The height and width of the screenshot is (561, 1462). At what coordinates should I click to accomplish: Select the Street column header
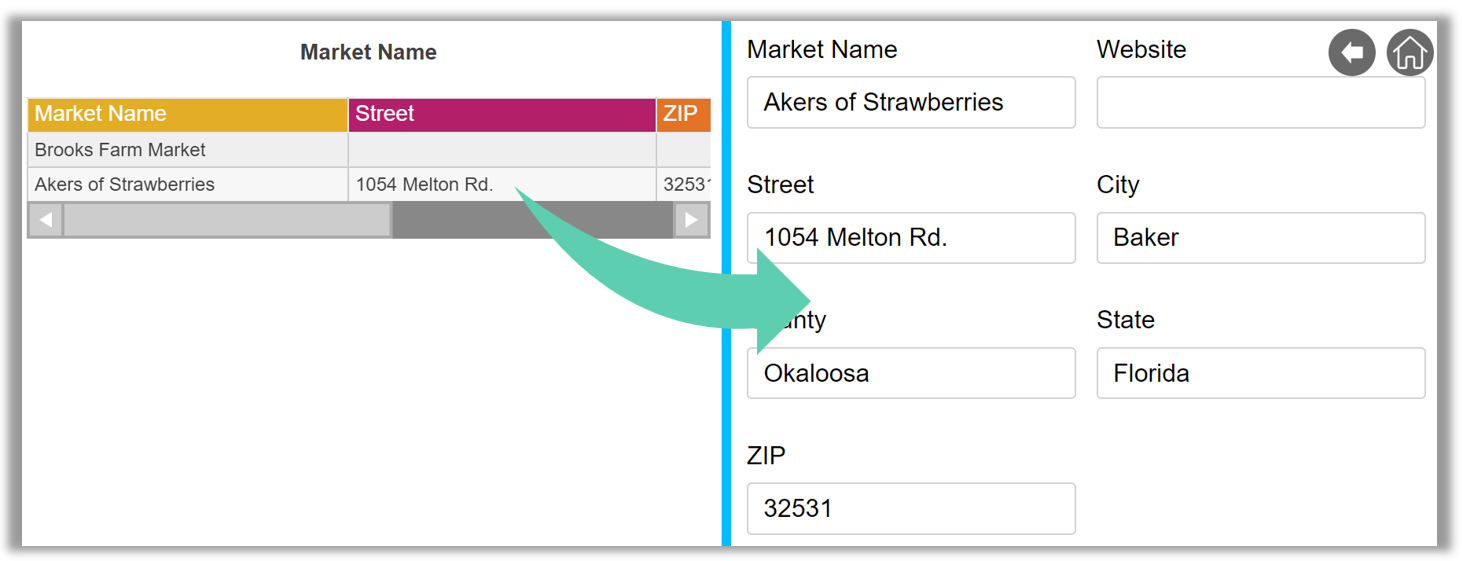(x=502, y=114)
